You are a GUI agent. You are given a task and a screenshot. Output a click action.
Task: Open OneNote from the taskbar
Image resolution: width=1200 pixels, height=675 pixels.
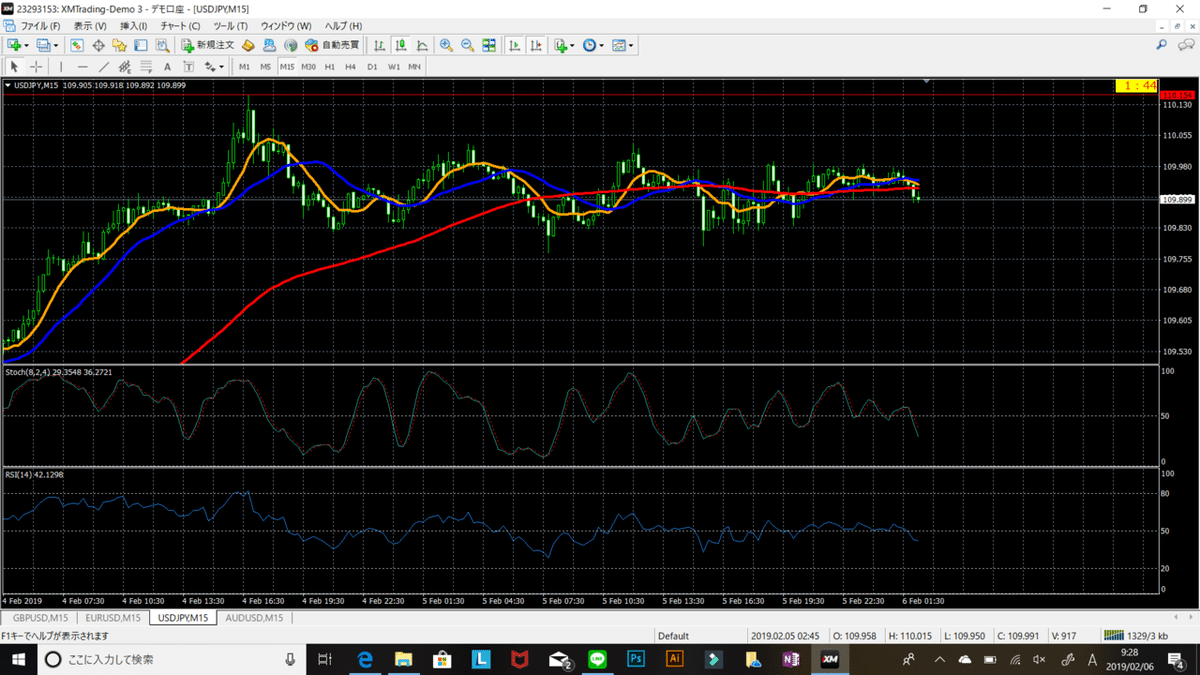click(x=790, y=659)
